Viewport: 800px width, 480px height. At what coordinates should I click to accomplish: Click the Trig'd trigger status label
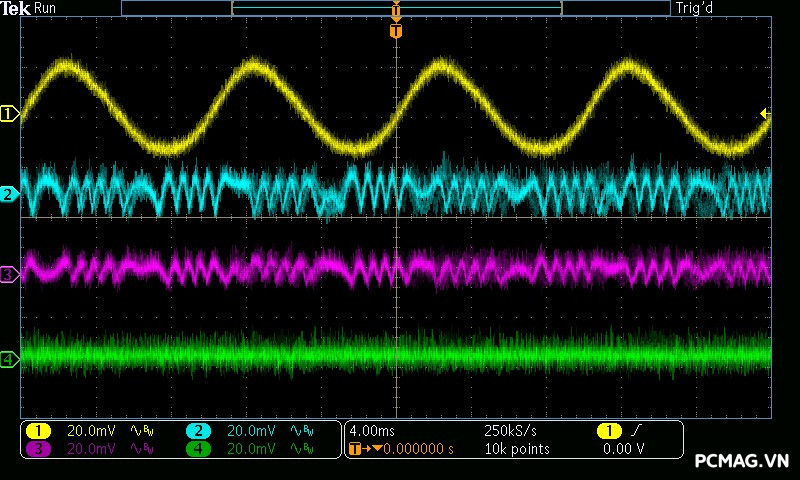pyautogui.click(x=697, y=8)
